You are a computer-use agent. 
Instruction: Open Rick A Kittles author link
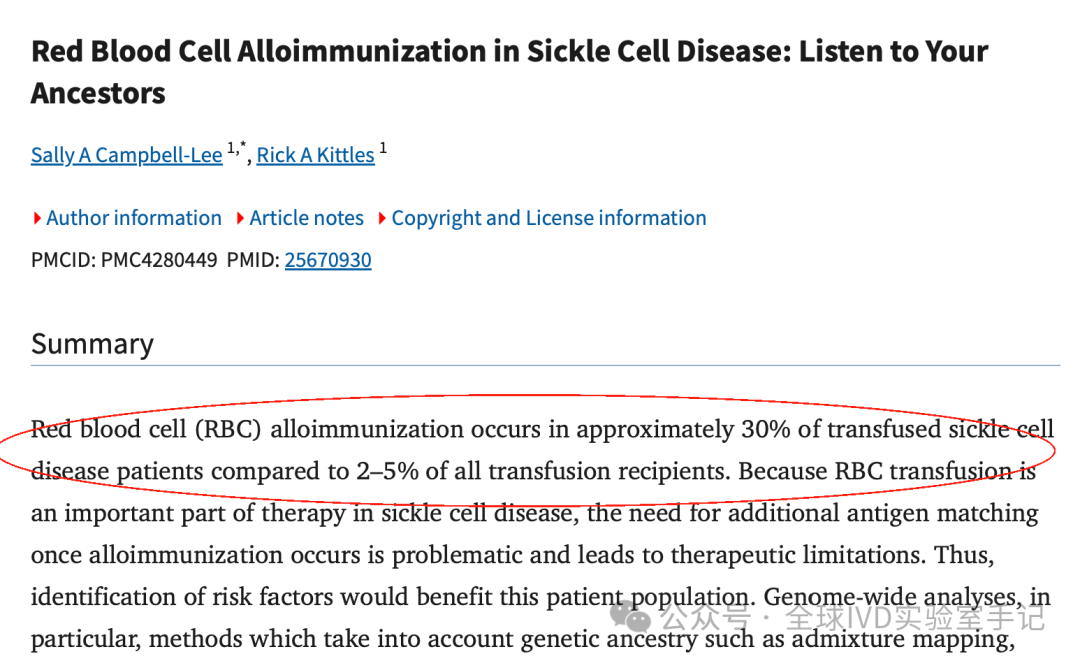tap(315, 155)
